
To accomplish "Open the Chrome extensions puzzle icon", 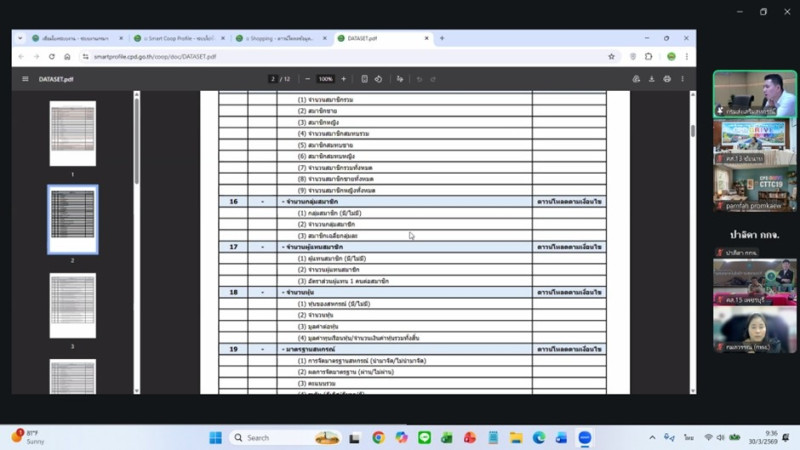I will [x=648, y=57].
